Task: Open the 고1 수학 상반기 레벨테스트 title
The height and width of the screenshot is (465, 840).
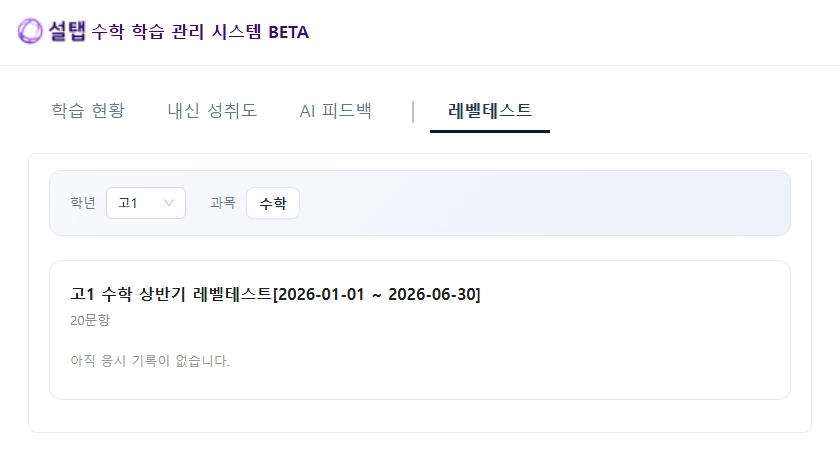Action: [171, 294]
